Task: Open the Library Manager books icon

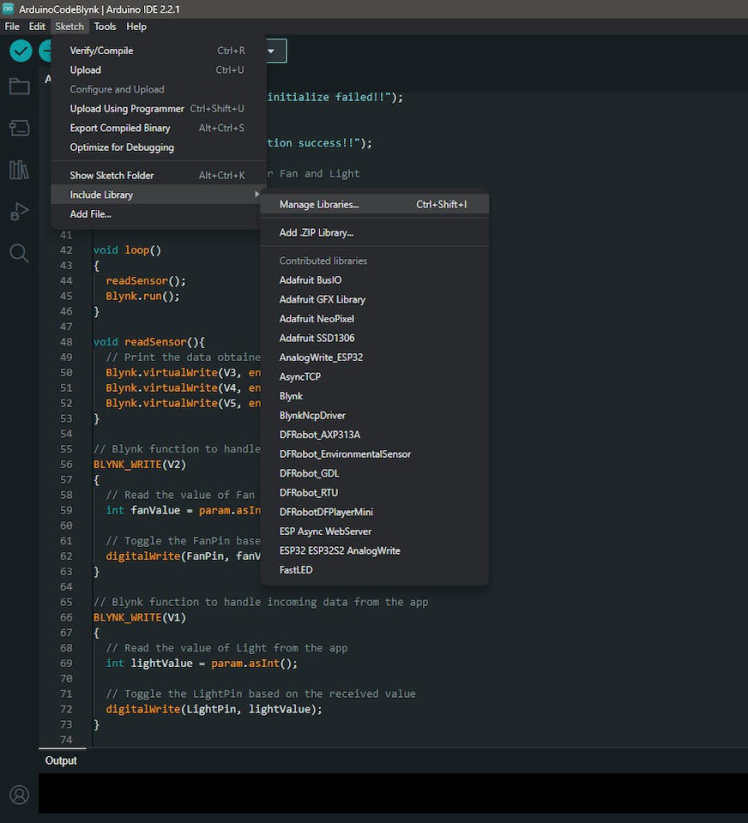Action: 19,170
